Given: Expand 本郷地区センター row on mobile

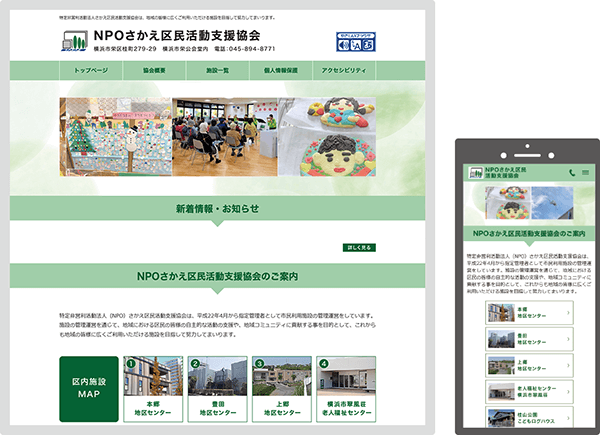Looking at the screenshot, I should point(528,312).
